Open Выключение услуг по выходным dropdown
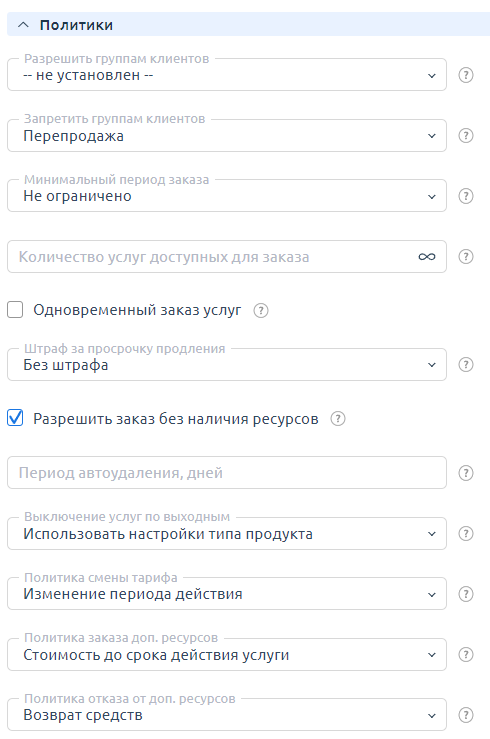 [227, 534]
